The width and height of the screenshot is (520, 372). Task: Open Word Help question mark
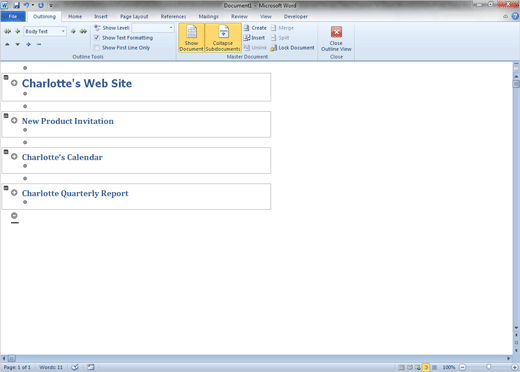tap(515, 16)
